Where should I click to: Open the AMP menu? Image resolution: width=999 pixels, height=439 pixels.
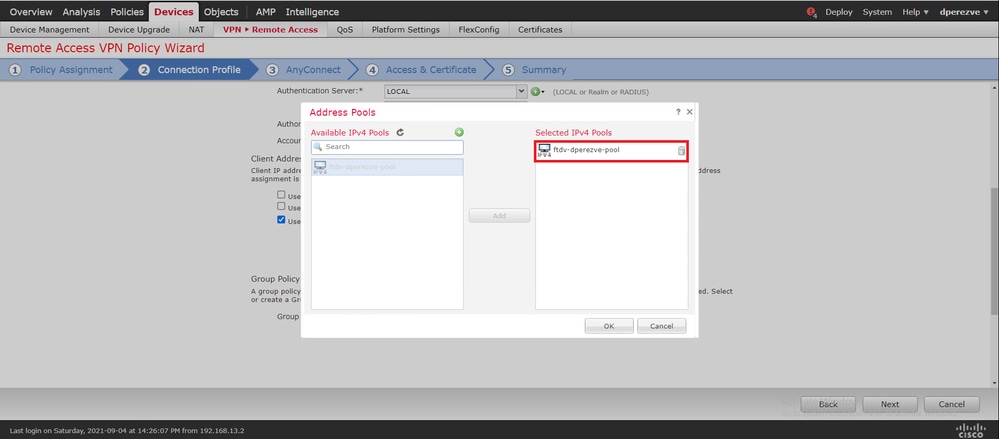[266, 12]
